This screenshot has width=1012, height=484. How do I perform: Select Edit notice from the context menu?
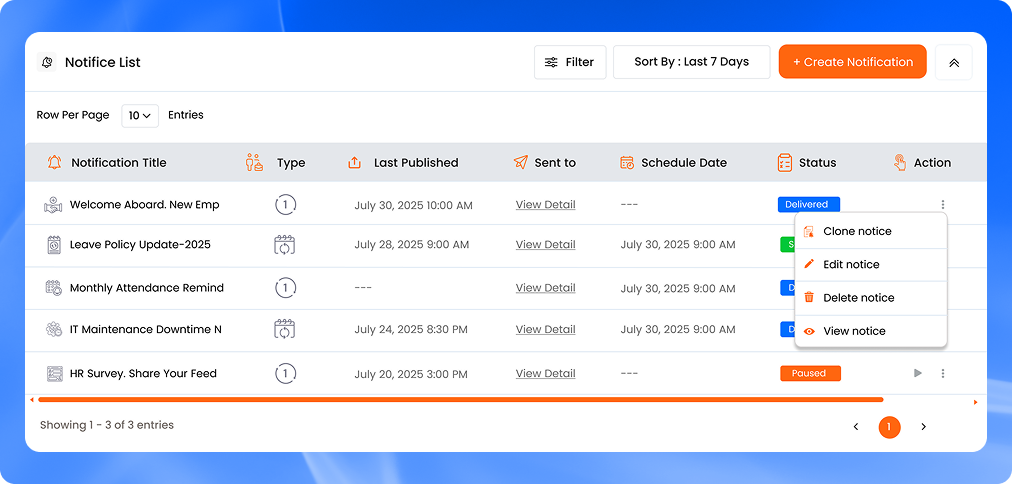tap(851, 265)
